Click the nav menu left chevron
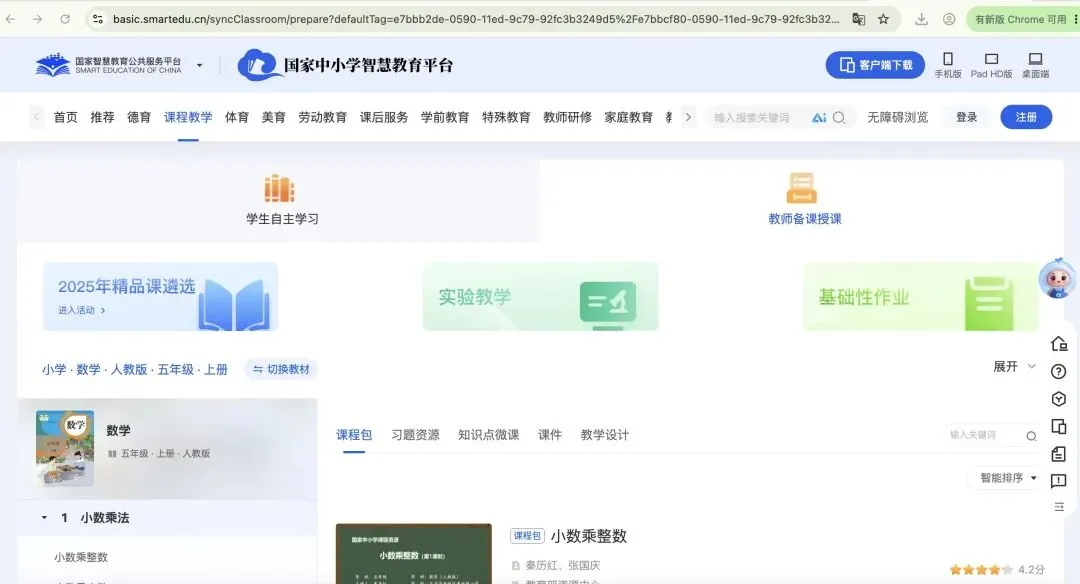Image resolution: width=1080 pixels, height=584 pixels. click(37, 117)
